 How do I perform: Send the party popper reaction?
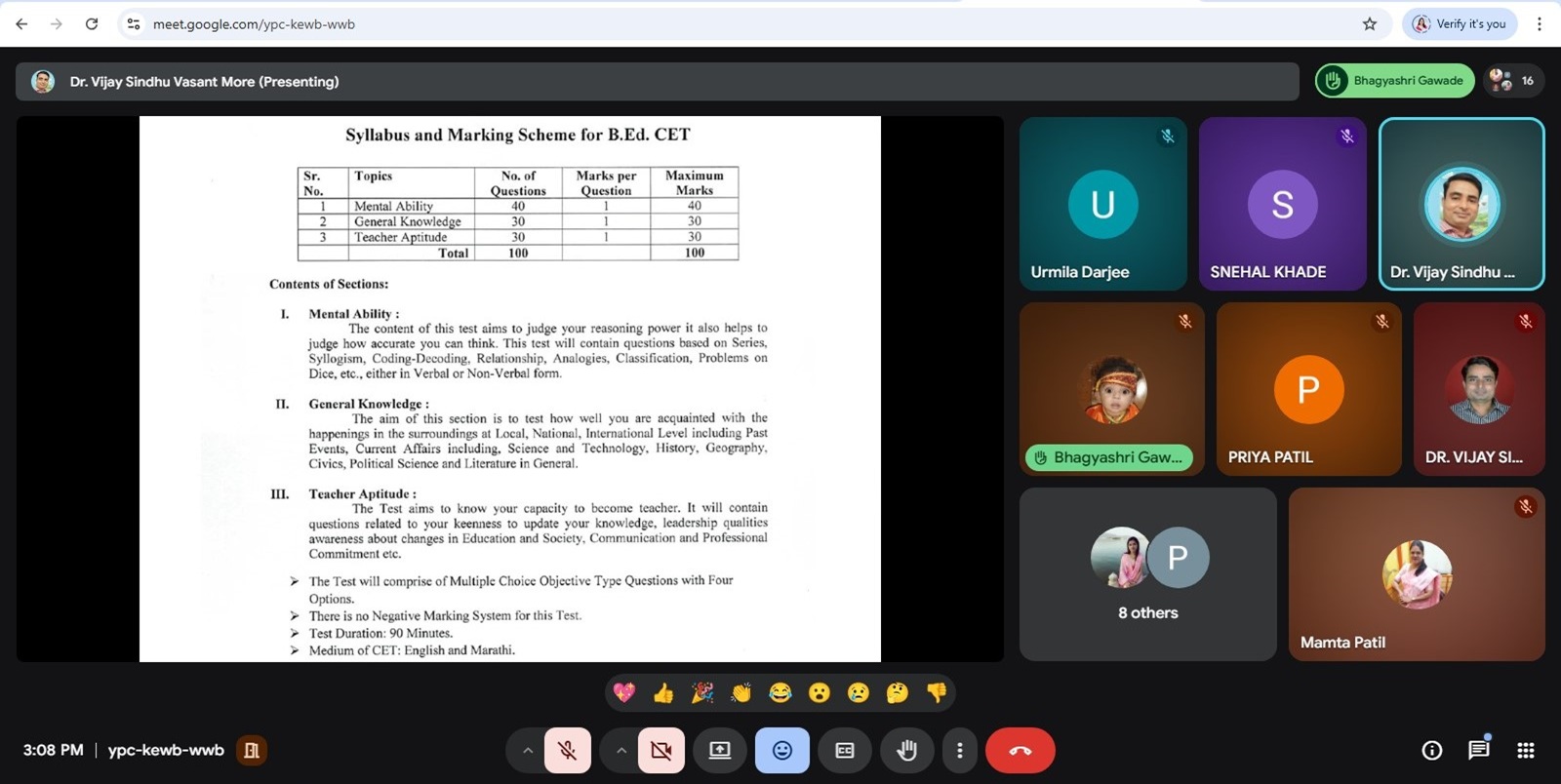point(702,693)
